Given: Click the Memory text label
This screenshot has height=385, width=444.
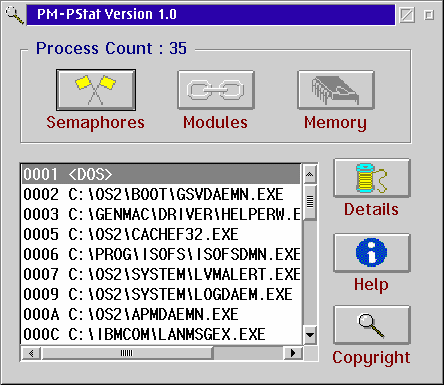Looking at the screenshot, I should click(335, 123).
